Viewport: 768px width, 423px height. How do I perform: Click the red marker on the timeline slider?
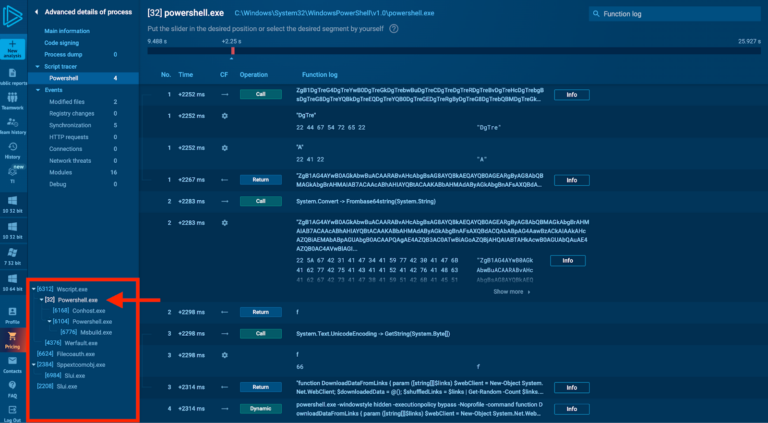pos(232,50)
